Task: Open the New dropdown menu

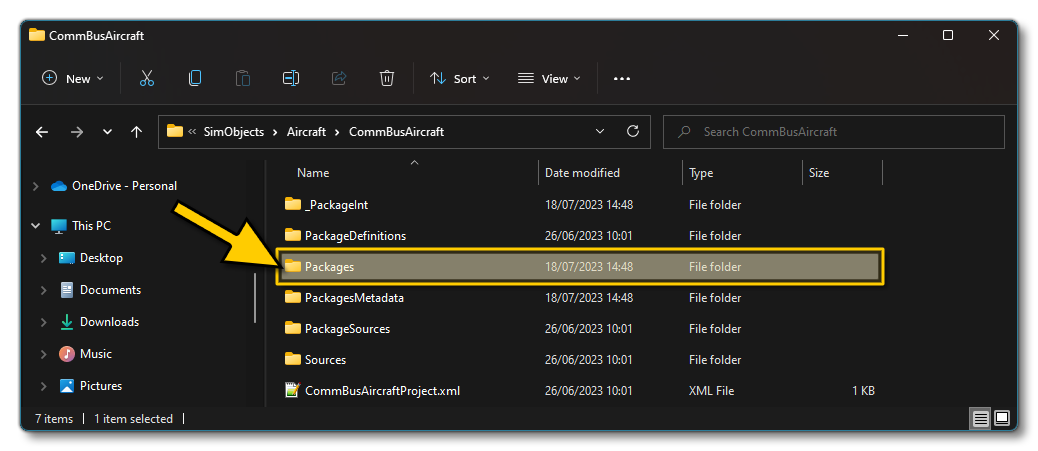Action: pos(73,78)
